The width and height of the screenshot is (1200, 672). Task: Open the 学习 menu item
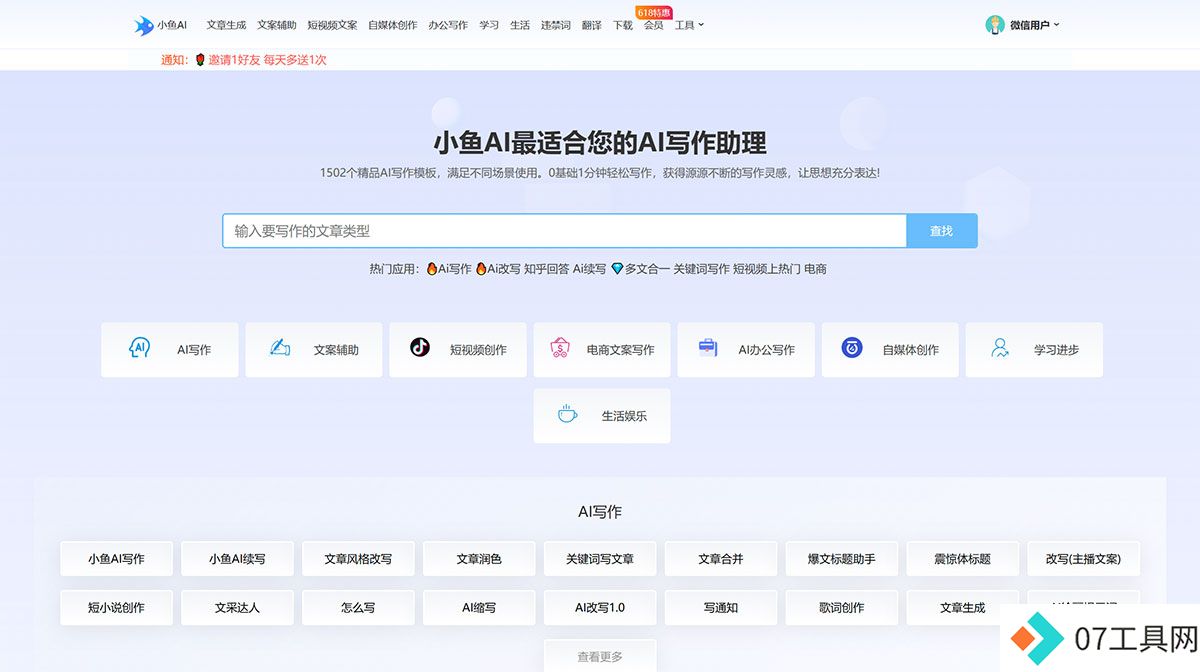[489, 25]
